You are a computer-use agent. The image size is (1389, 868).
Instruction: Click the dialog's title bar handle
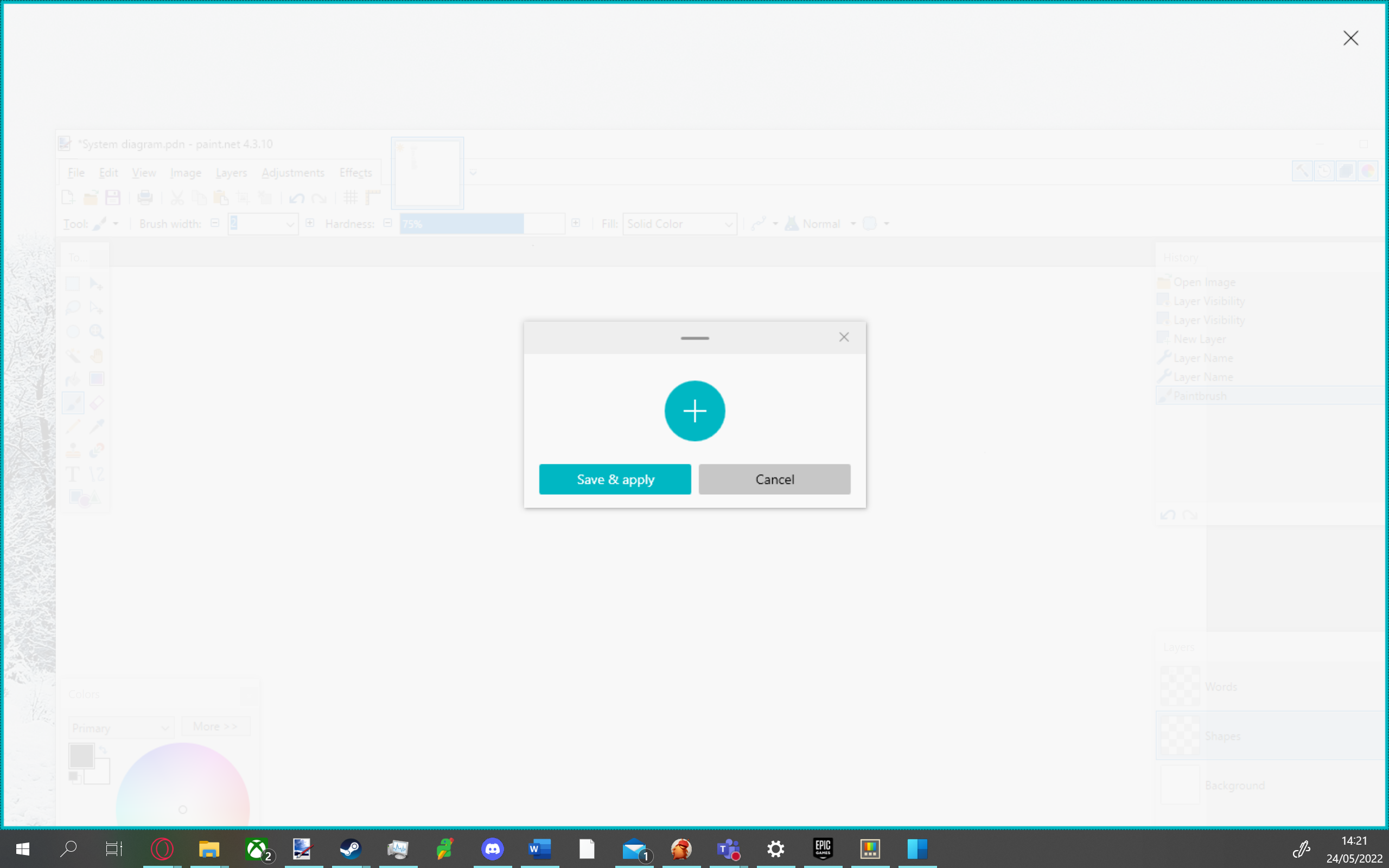coord(694,338)
